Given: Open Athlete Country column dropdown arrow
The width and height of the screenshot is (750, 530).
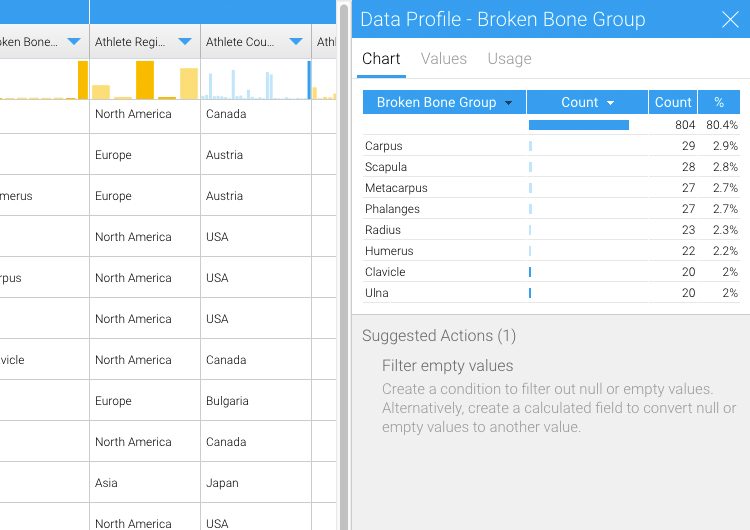Looking at the screenshot, I should [x=296, y=42].
